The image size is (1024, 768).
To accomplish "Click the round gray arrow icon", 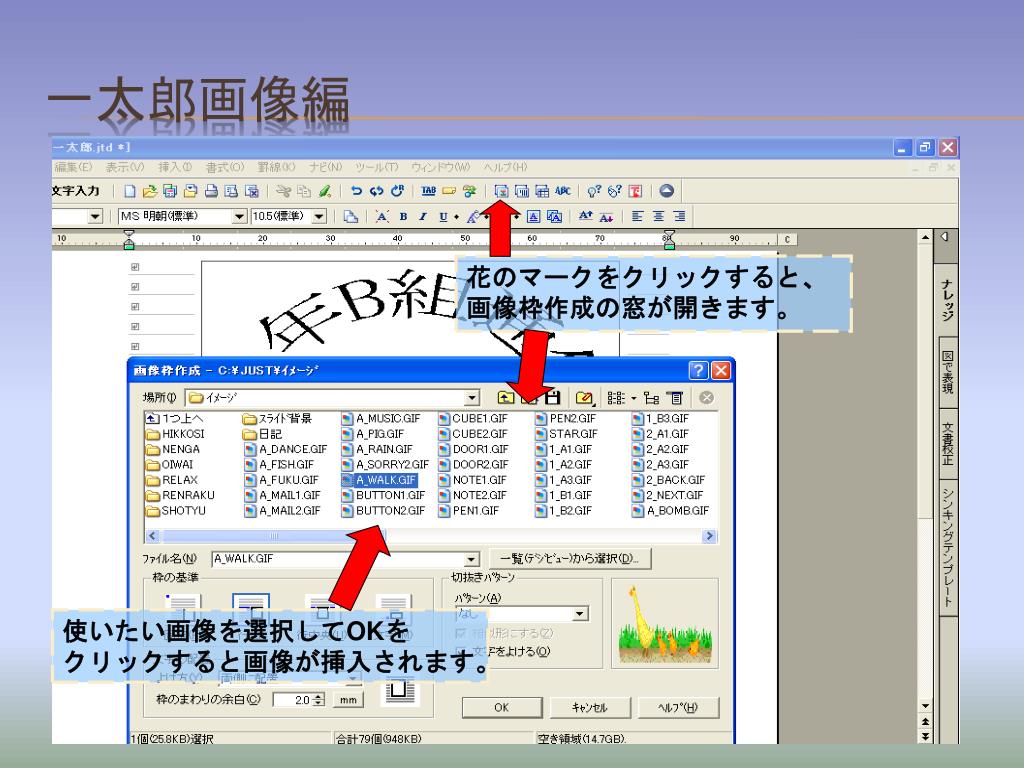I will click(666, 191).
